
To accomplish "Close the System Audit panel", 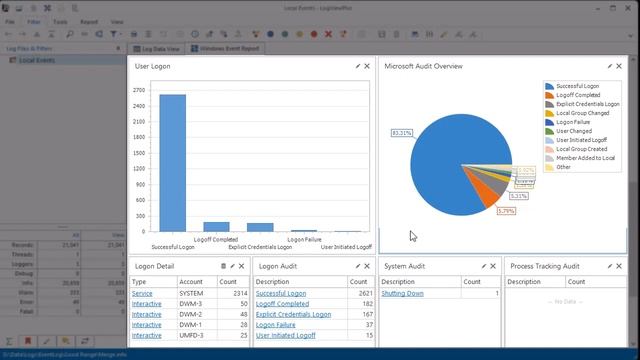I will click(x=493, y=266).
